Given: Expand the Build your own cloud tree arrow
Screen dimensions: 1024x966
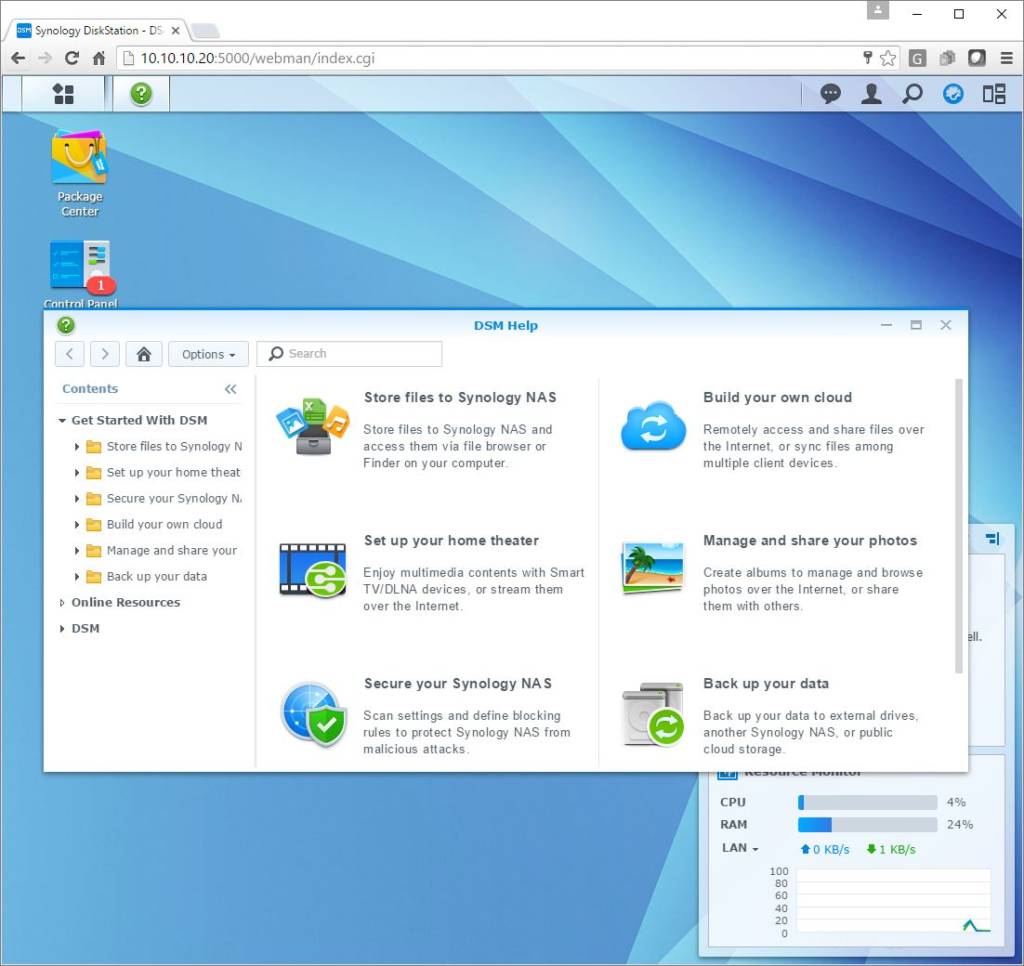Looking at the screenshot, I should (76, 524).
